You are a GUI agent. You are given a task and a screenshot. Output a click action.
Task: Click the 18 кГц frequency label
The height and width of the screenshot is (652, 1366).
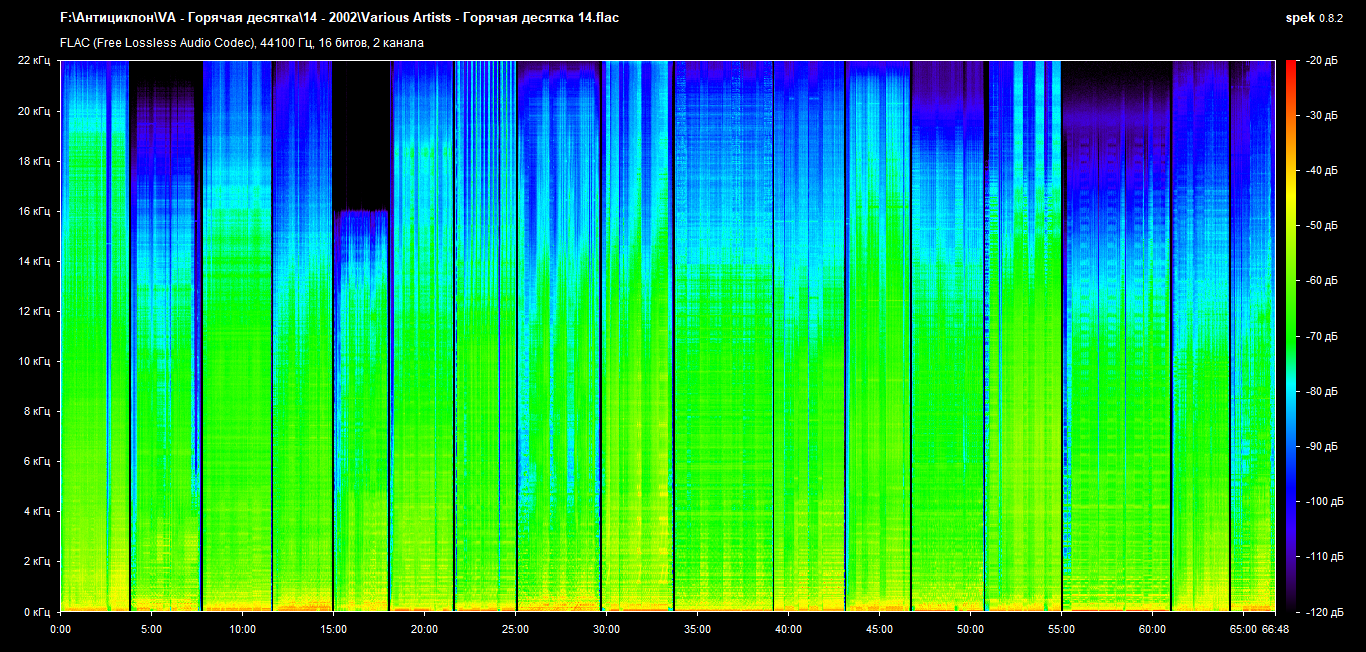click(x=35, y=161)
